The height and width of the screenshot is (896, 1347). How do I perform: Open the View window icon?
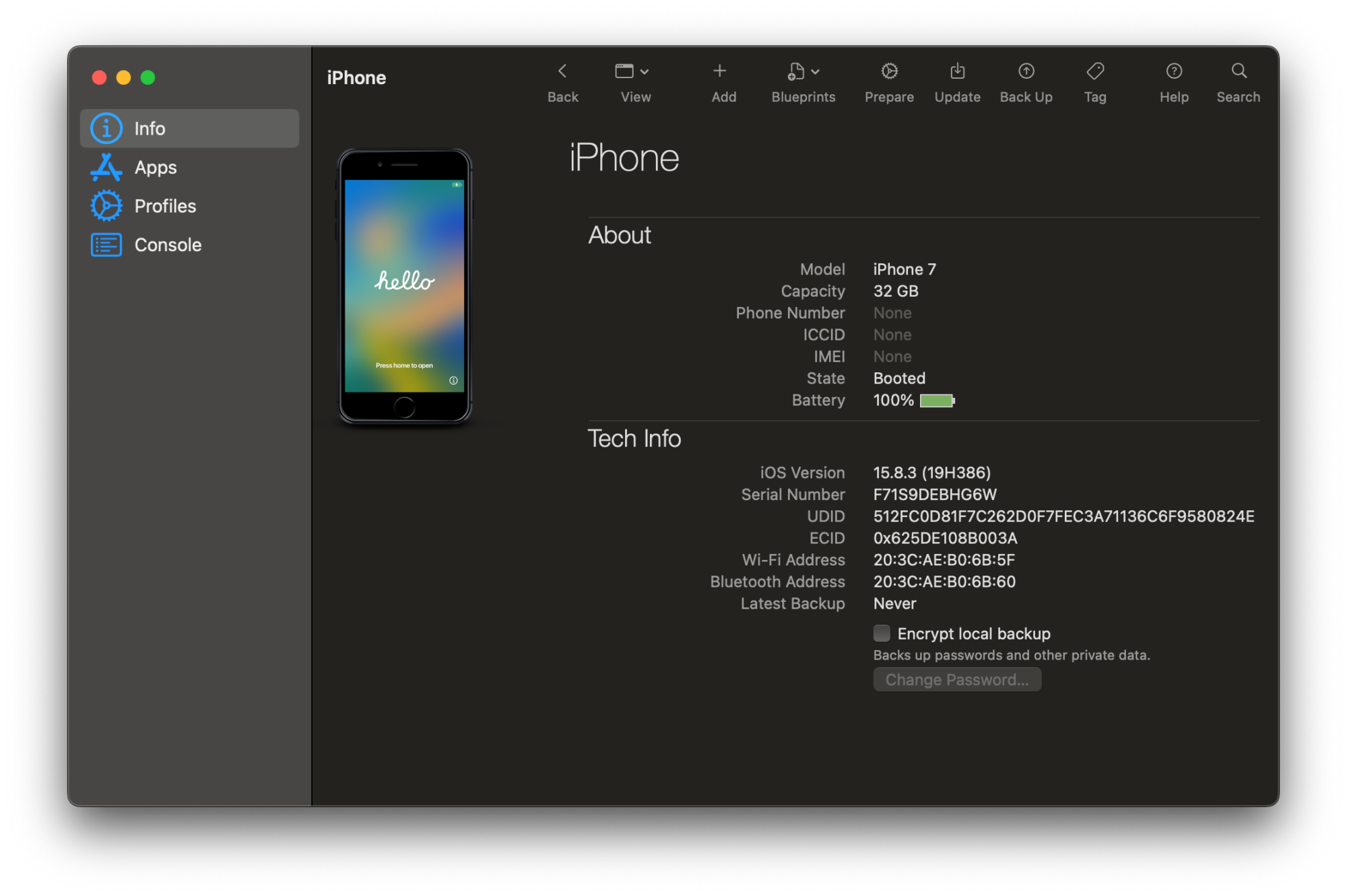pyautogui.click(x=624, y=71)
